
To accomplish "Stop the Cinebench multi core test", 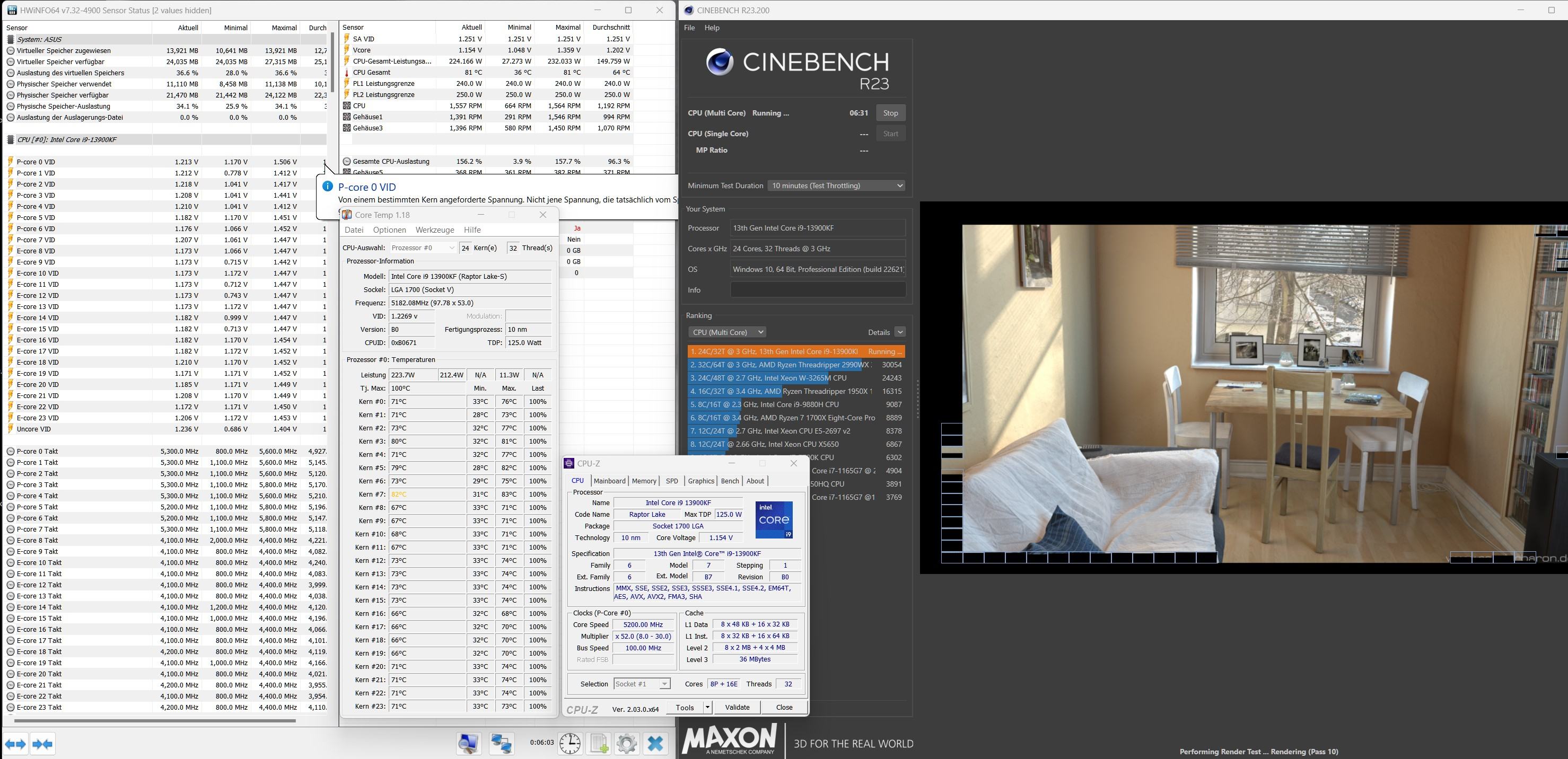I will coord(890,113).
